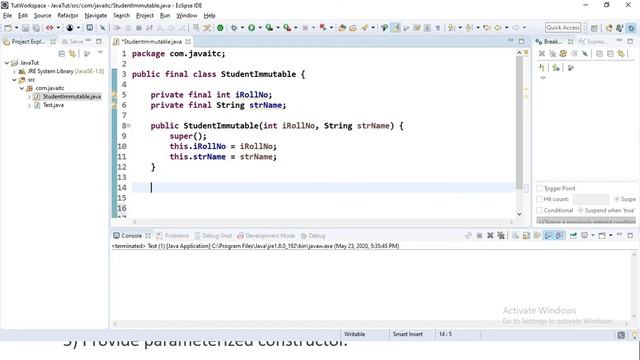Switch to the Problems tab
640x360 pixels.
(x=173, y=236)
